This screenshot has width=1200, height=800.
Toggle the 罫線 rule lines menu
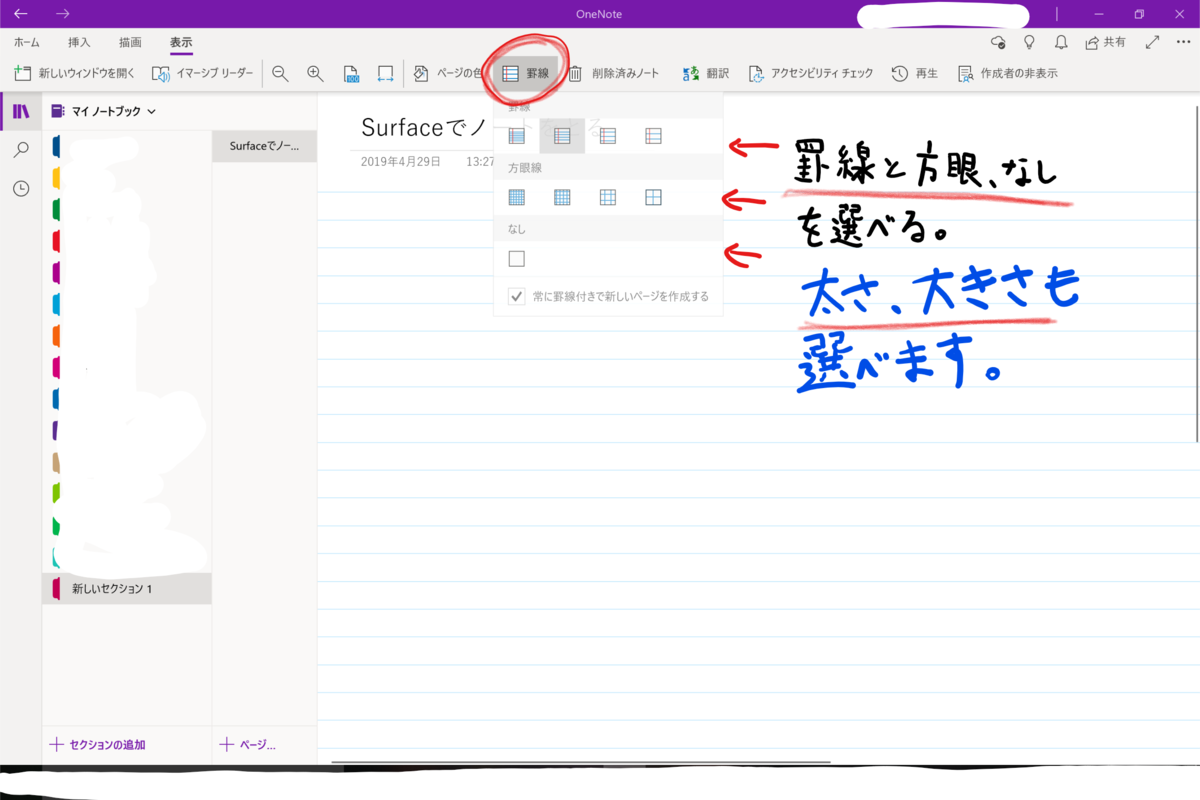tap(526, 73)
